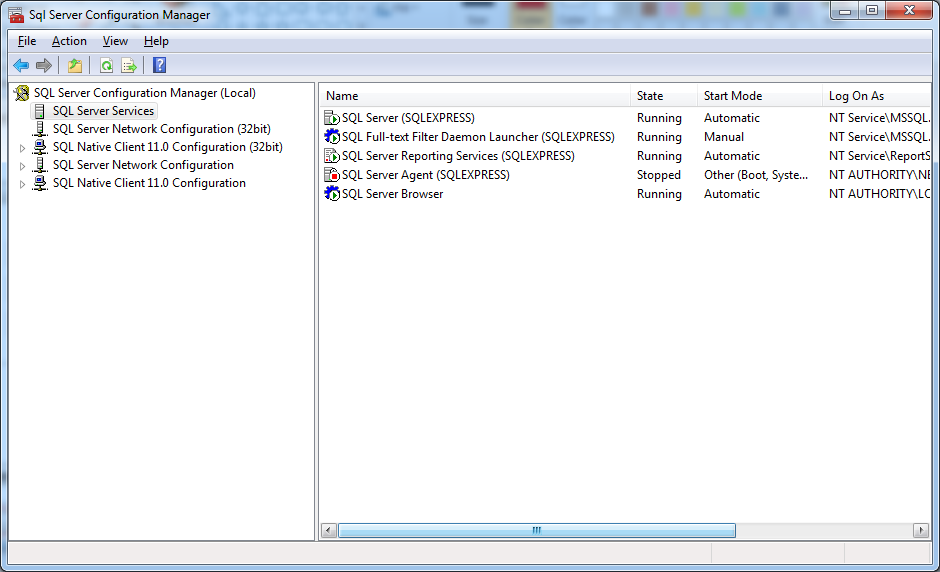940x572 pixels.
Task: Click the Stopped state of SQL Server Agent
Action: 658,175
